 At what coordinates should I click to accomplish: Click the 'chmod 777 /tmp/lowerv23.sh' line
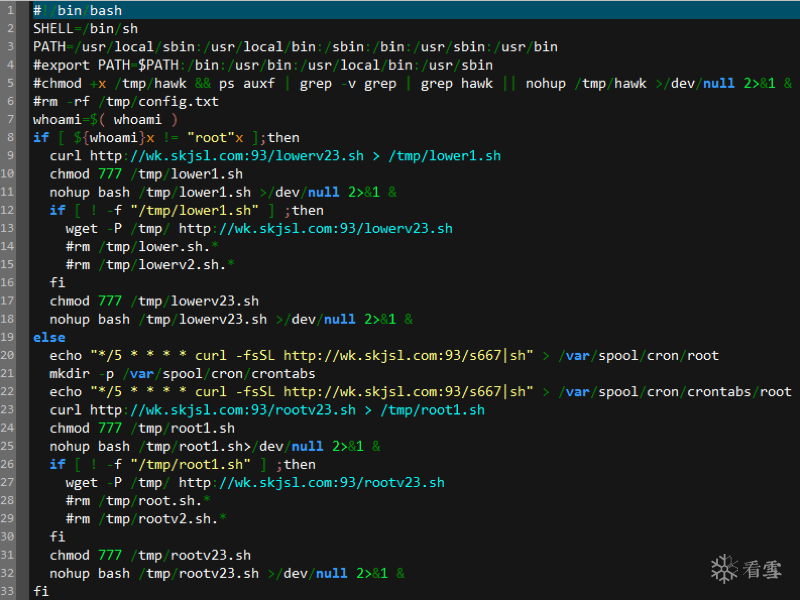tap(154, 301)
